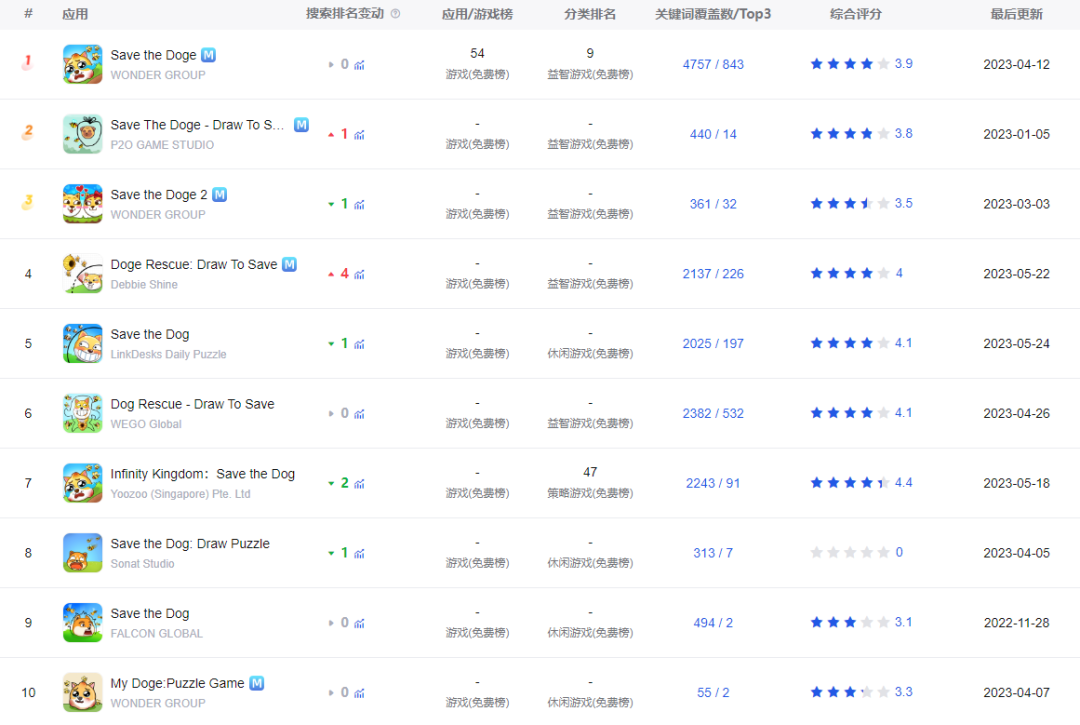The height and width of the screenshot is (725, 1080).
Task: Click the 分类排名 column header
Action: click(590, 14)
